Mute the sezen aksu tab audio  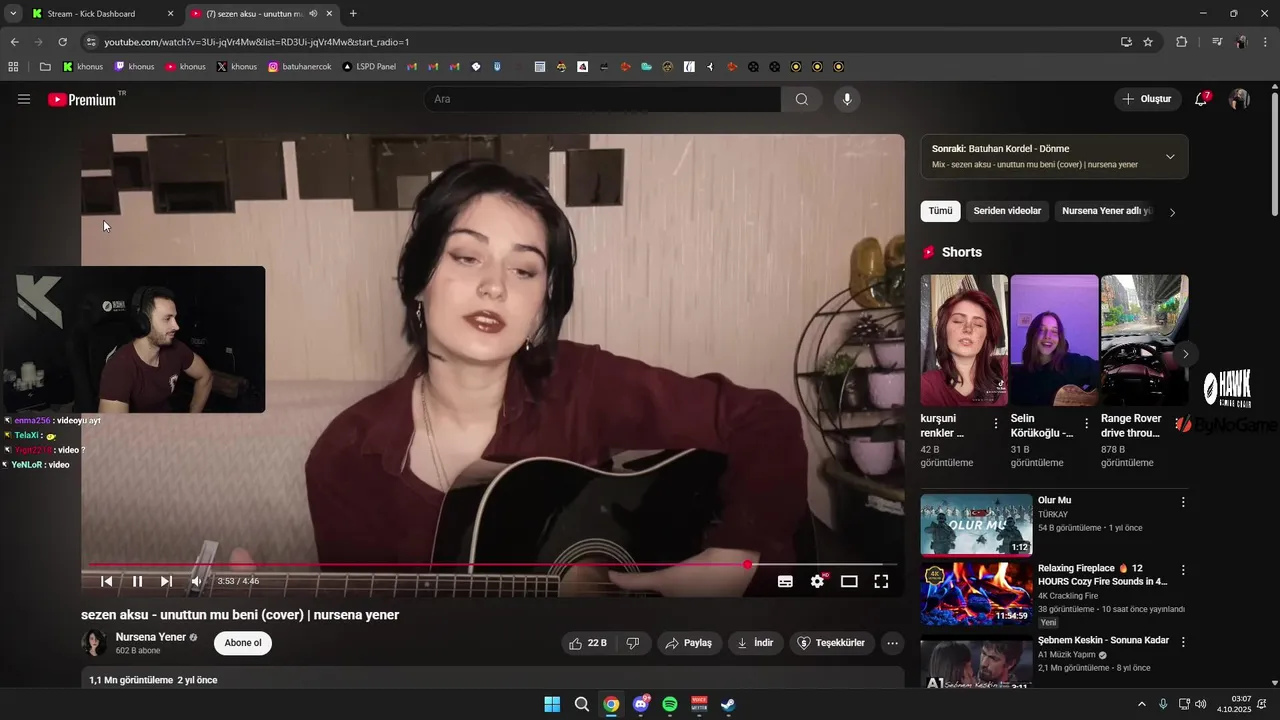coord(314,14)
